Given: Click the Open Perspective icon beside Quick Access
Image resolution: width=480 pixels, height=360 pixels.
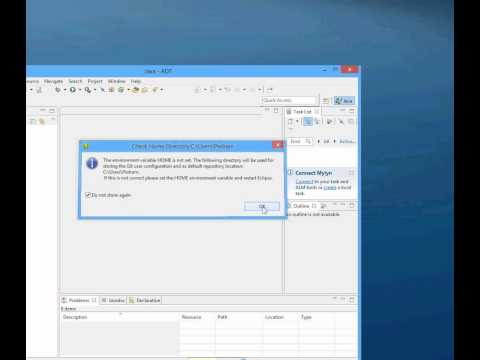Looking at the screenshot, I should 326,100.
